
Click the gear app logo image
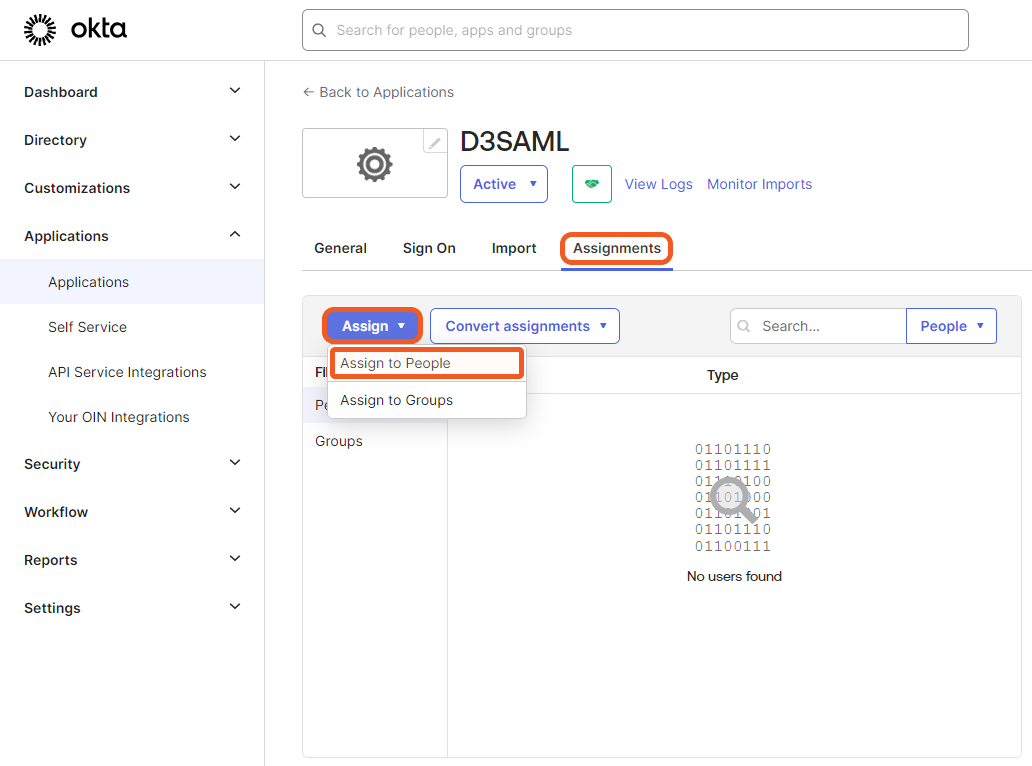[374, 164]
